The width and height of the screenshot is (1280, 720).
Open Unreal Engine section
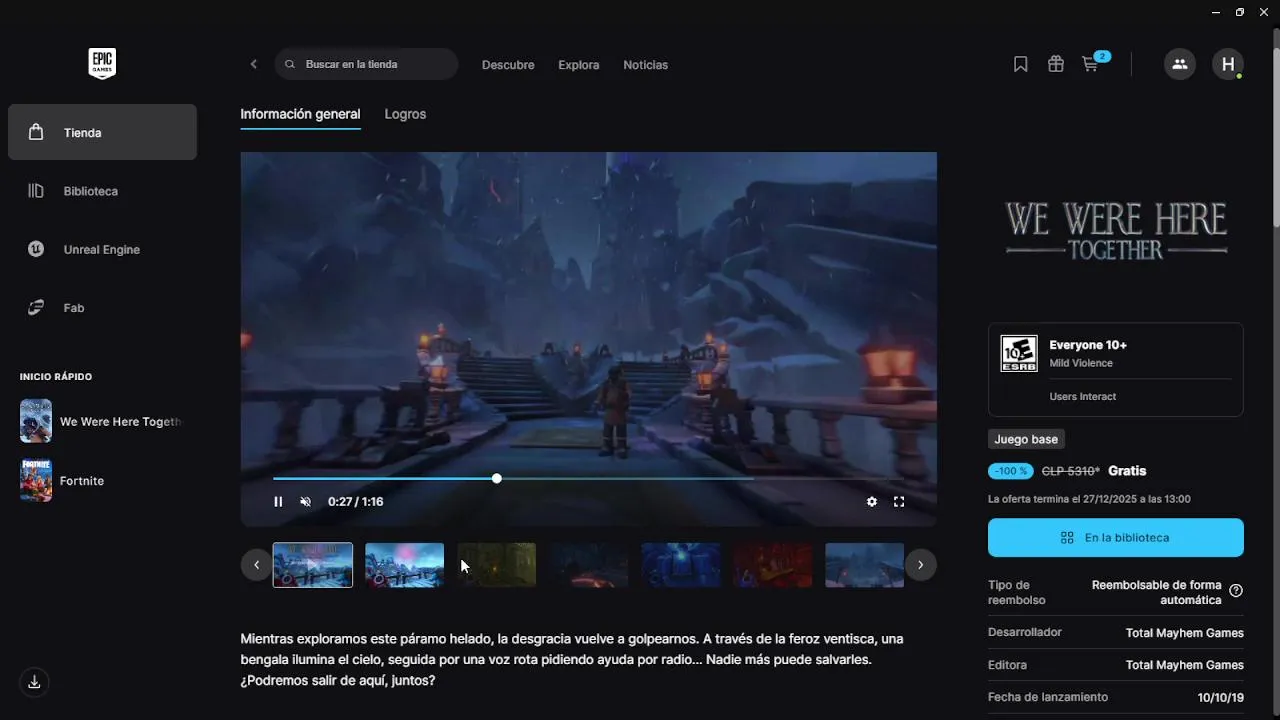pos(102,249)
